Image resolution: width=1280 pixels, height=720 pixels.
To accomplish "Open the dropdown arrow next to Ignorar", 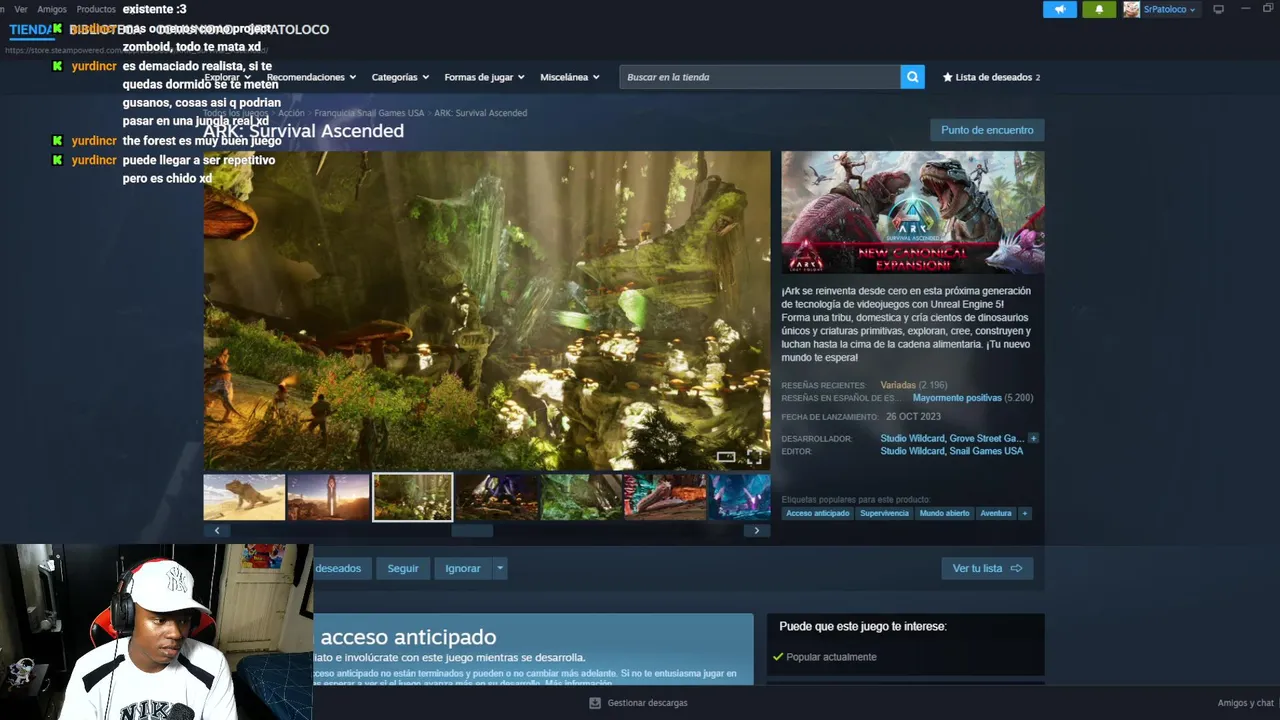I will [x=500, y=568].
